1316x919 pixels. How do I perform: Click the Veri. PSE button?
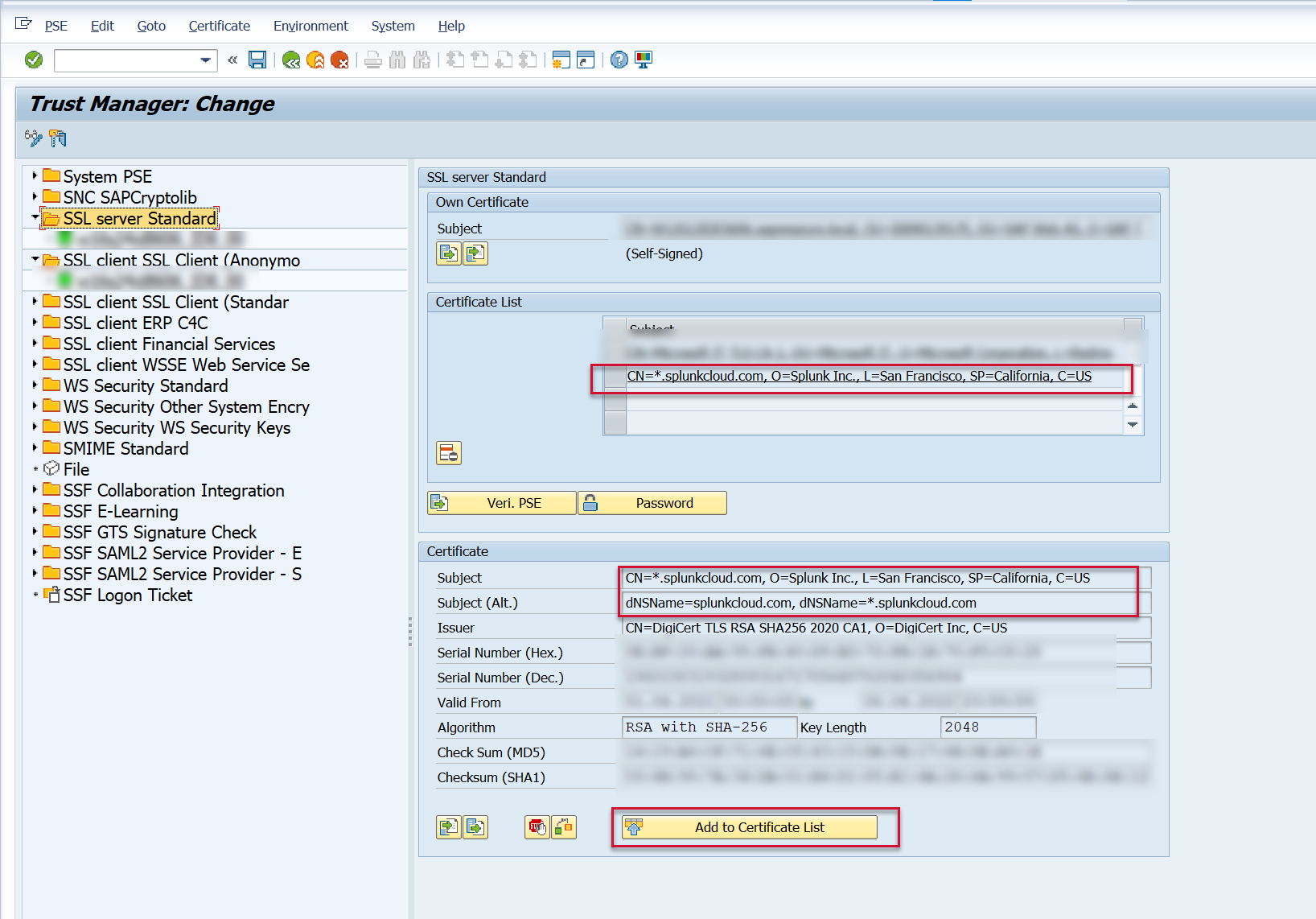tap(502, 503)
